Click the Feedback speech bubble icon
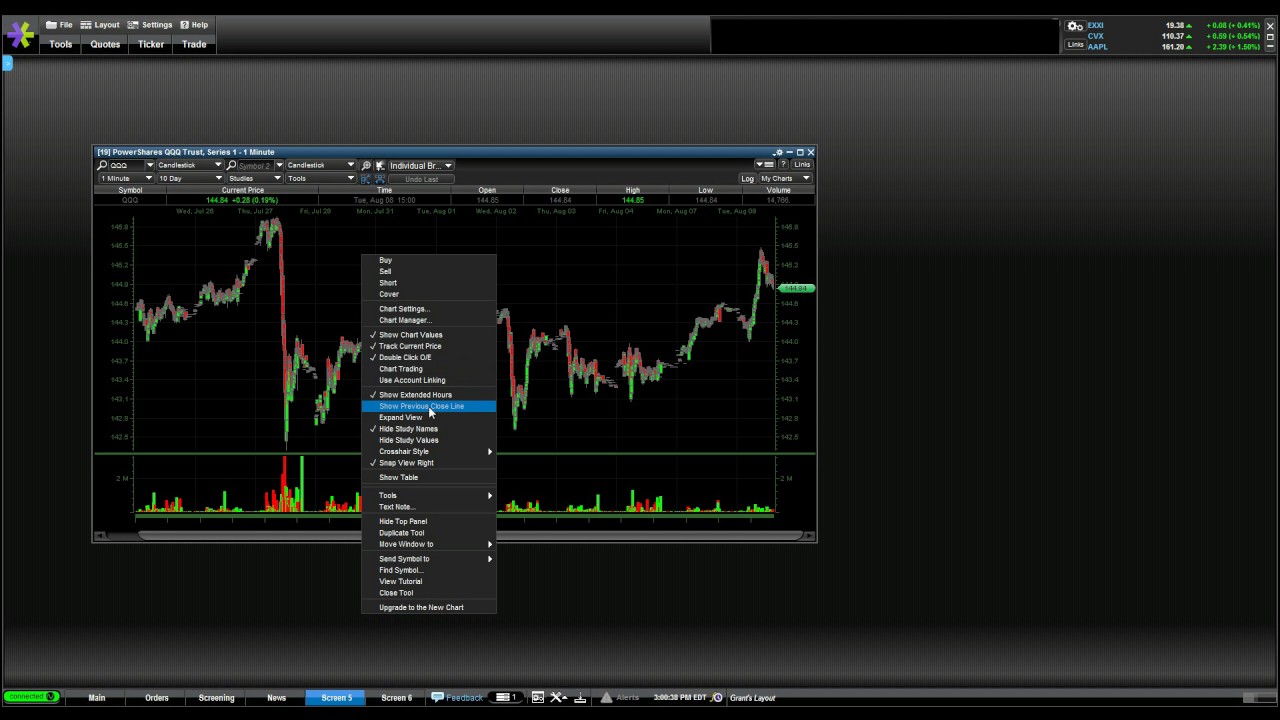 coord(437,697)
